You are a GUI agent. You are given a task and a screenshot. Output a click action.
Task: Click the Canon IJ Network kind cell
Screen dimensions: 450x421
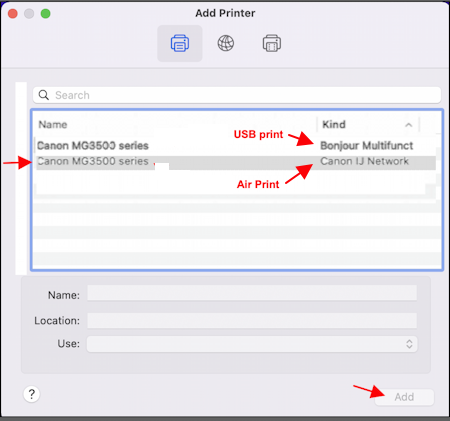pyautogui.click(x=364, y=161)
